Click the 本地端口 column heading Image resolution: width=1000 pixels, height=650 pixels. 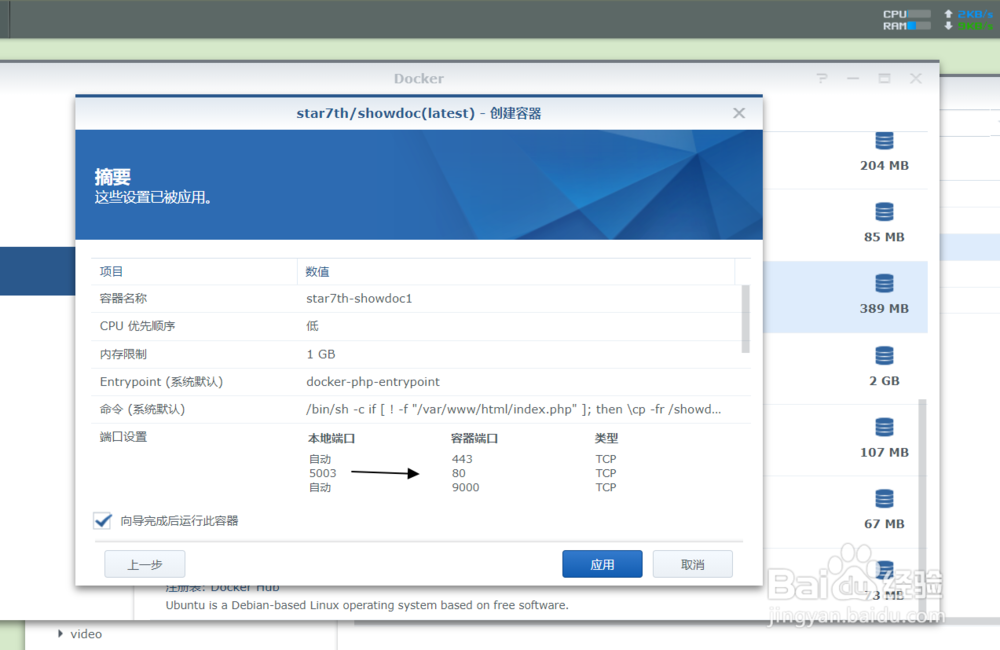tap(332, 438)
